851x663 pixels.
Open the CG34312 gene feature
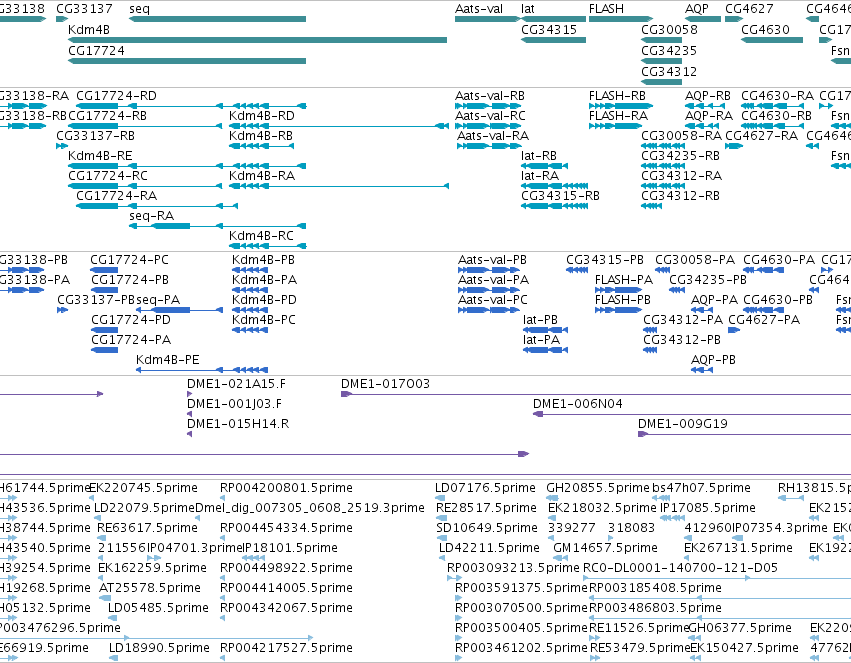pyautogui.click(x=662, y=82)
